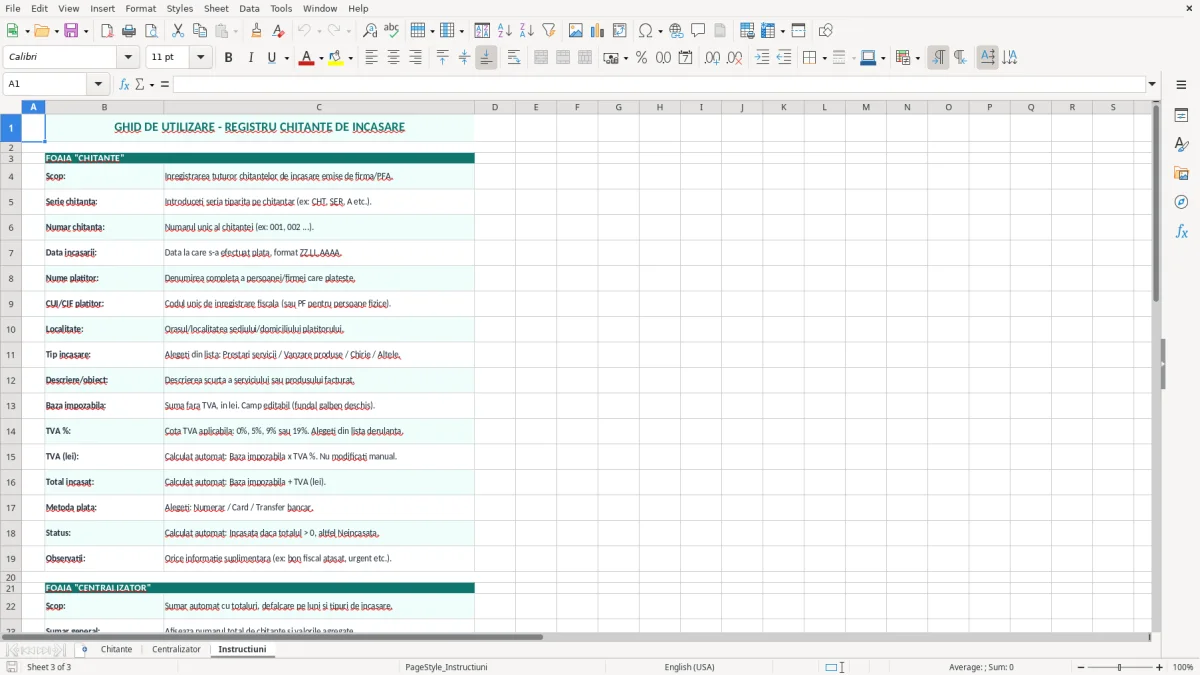
Task: Open the Format menu
Action: (x=140, y=8)
